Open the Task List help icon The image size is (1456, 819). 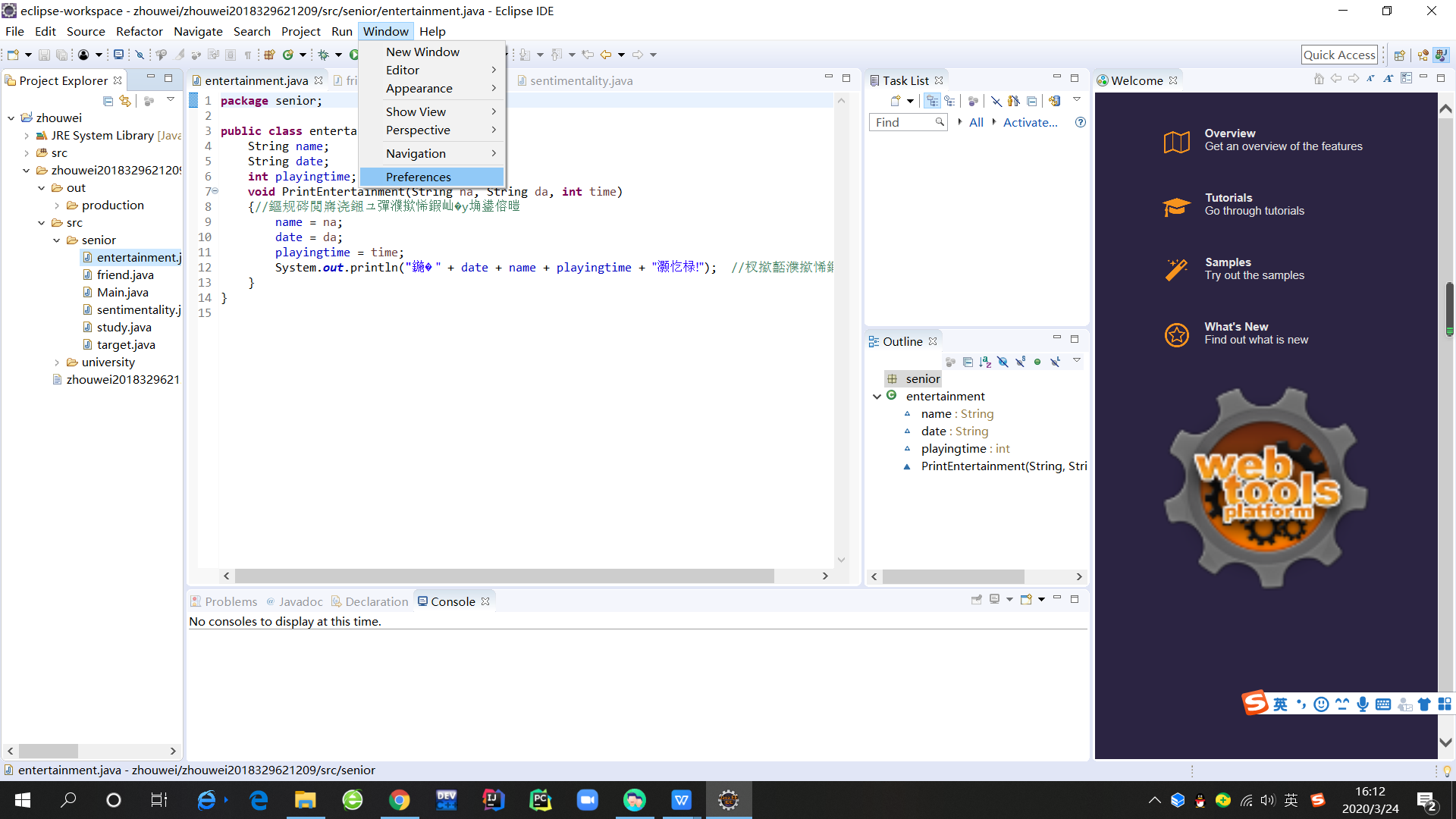coord(1081,123)
